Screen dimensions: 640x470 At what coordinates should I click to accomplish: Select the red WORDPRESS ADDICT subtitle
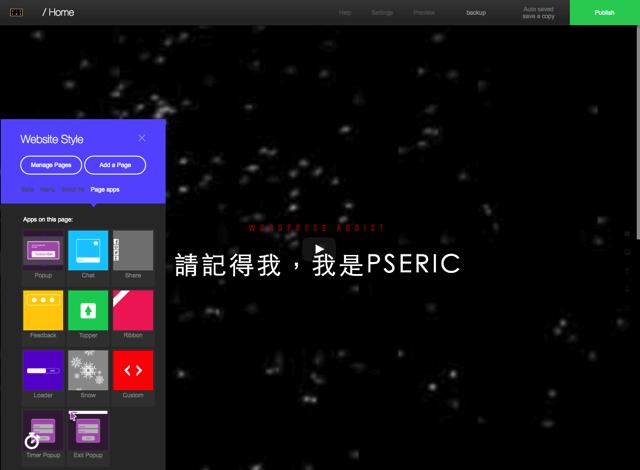coord(316,228)
